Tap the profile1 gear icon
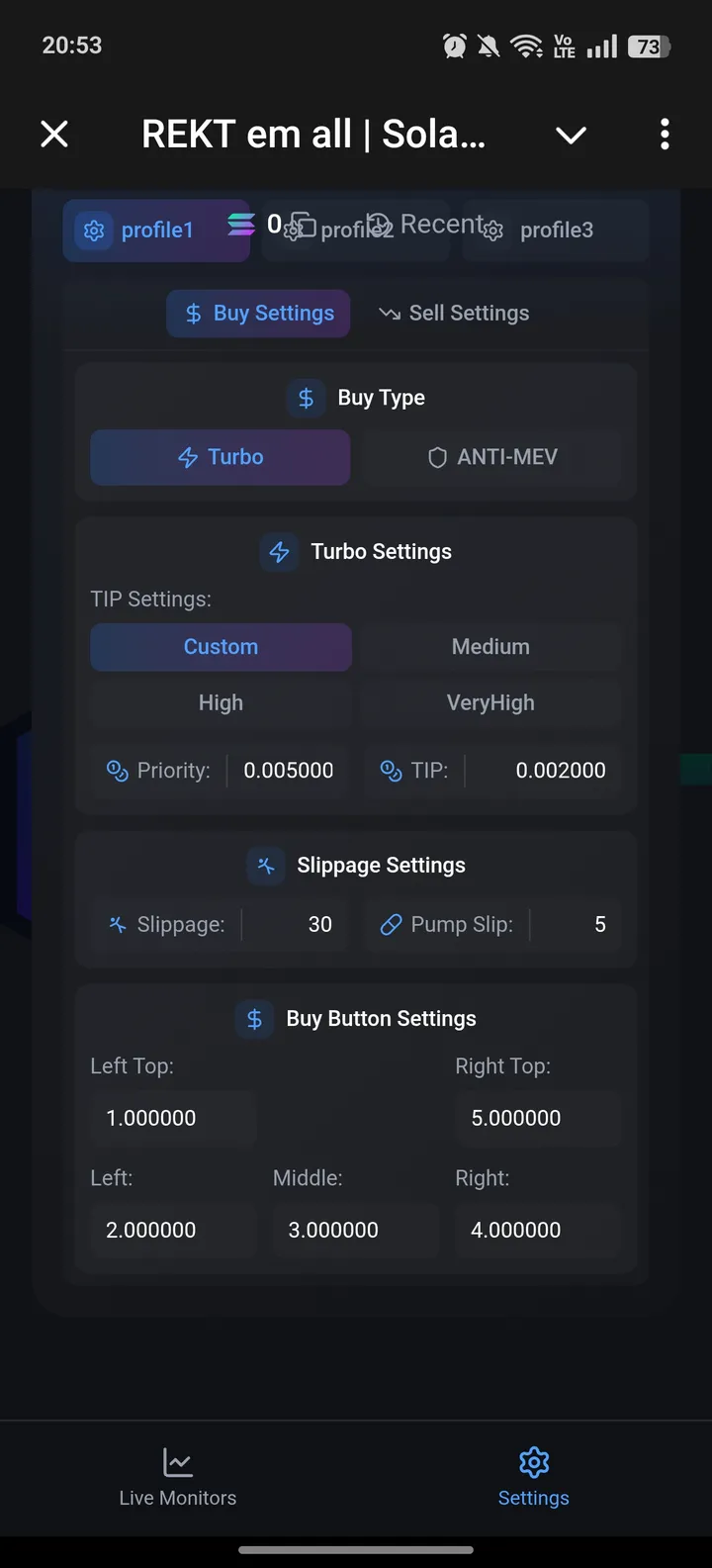 click(x=94, y=231)
